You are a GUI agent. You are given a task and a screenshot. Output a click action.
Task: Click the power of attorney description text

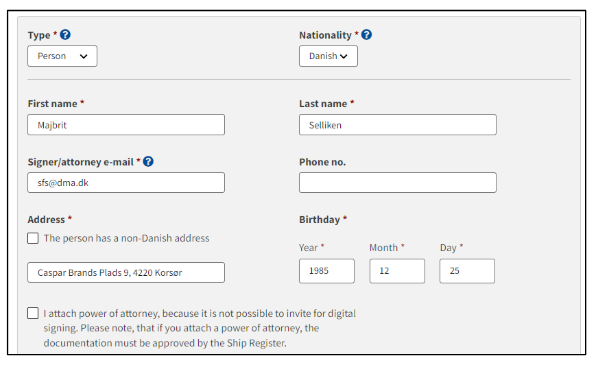coord(200,328)
